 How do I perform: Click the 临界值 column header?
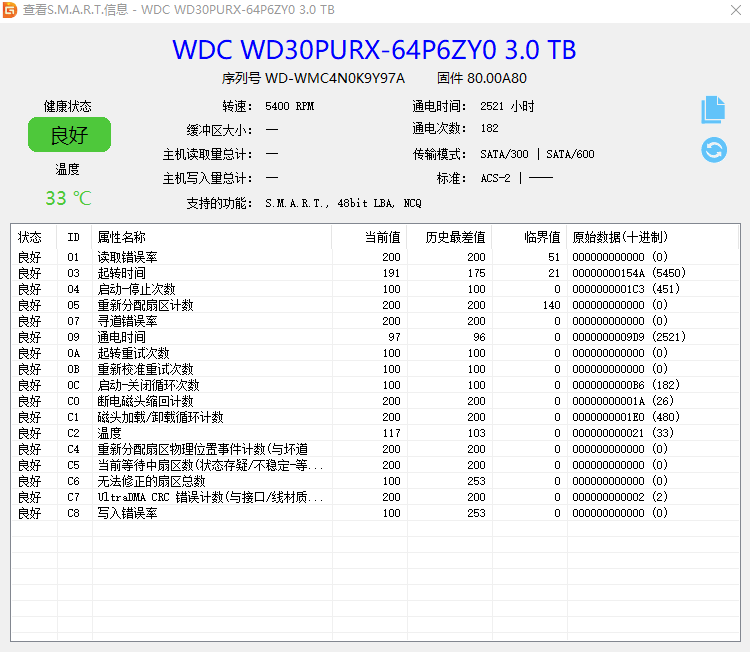pos(542,237)
